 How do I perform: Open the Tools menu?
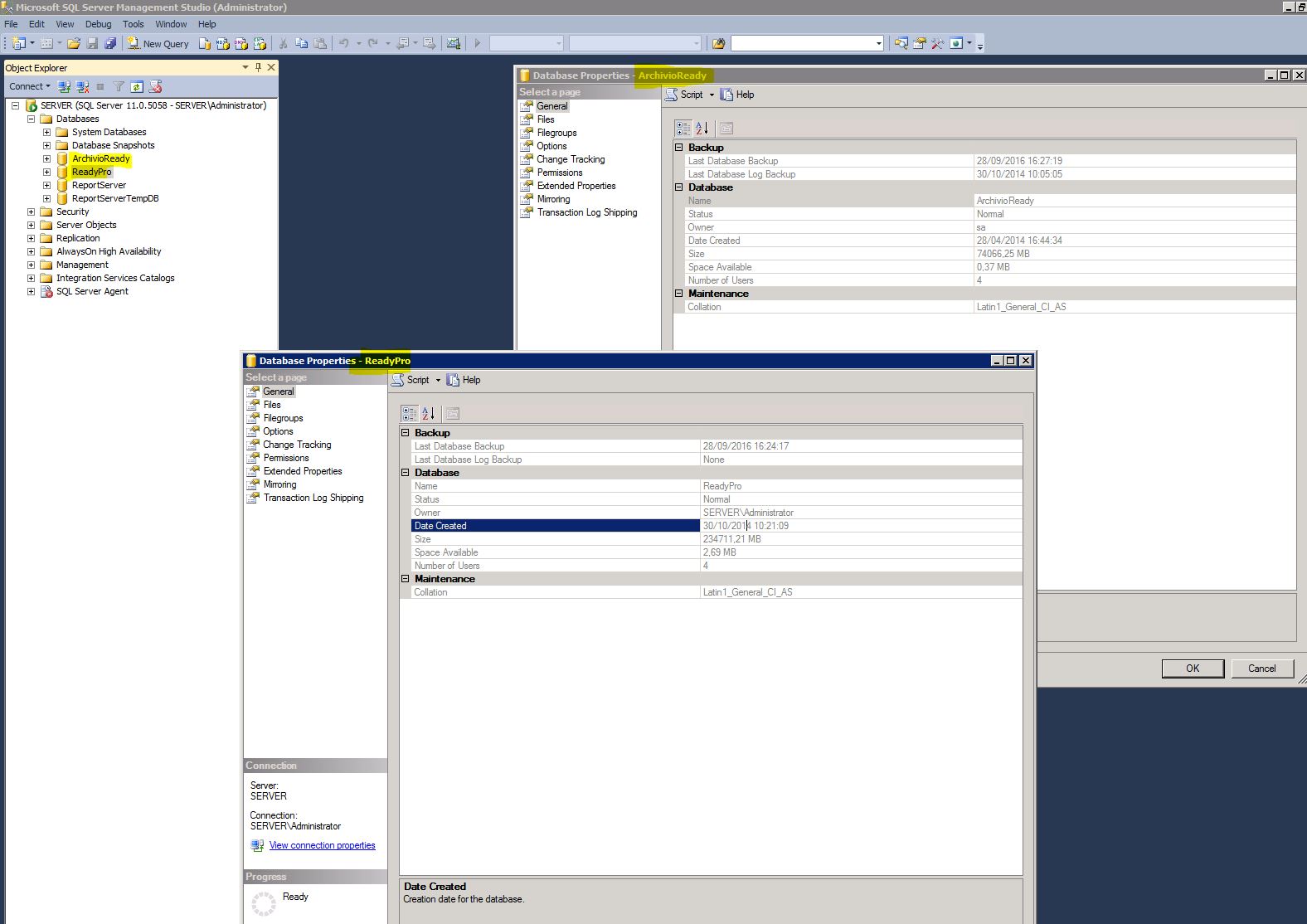pos(133,24)
